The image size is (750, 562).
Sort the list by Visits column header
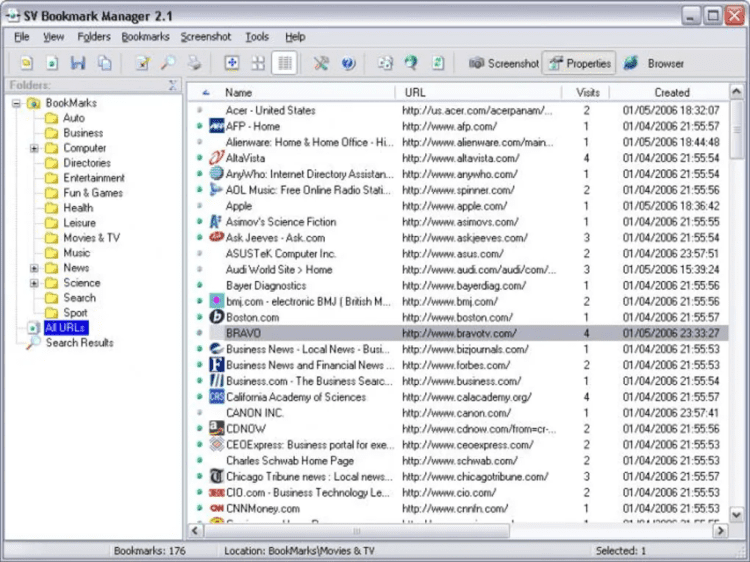588,92
